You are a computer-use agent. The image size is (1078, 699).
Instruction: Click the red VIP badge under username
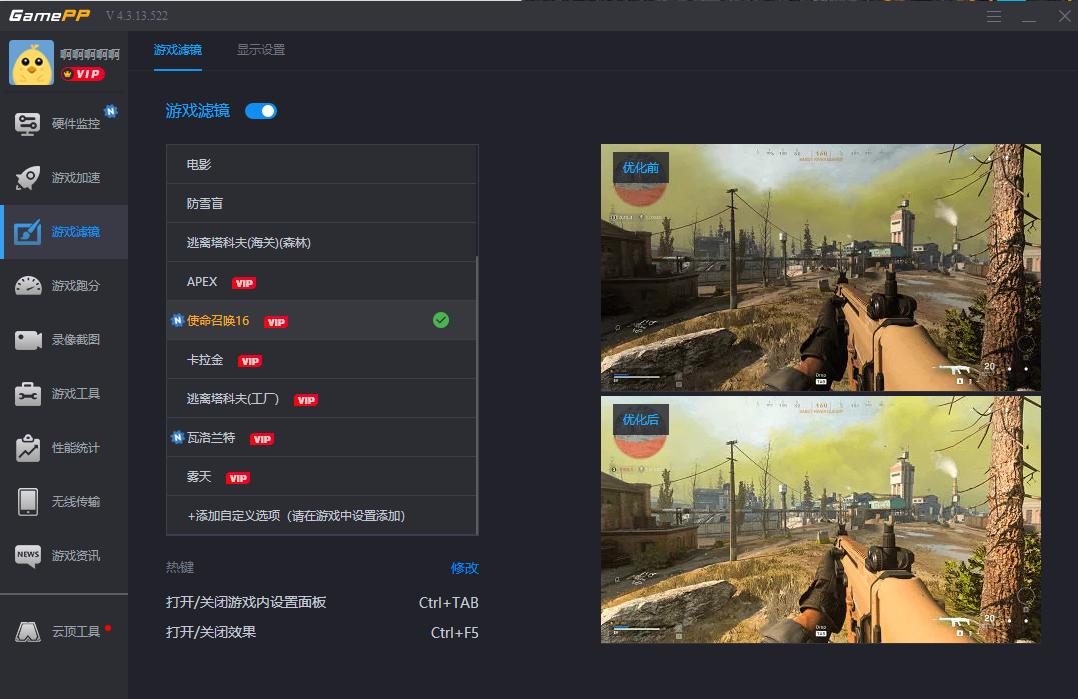point(82,74)
